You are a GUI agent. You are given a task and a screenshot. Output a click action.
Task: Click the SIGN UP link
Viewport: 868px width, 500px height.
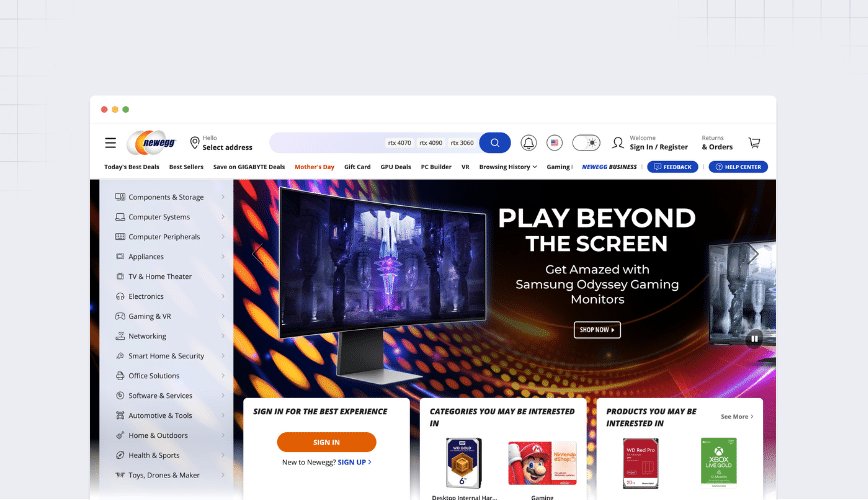[x=354, y=462]
